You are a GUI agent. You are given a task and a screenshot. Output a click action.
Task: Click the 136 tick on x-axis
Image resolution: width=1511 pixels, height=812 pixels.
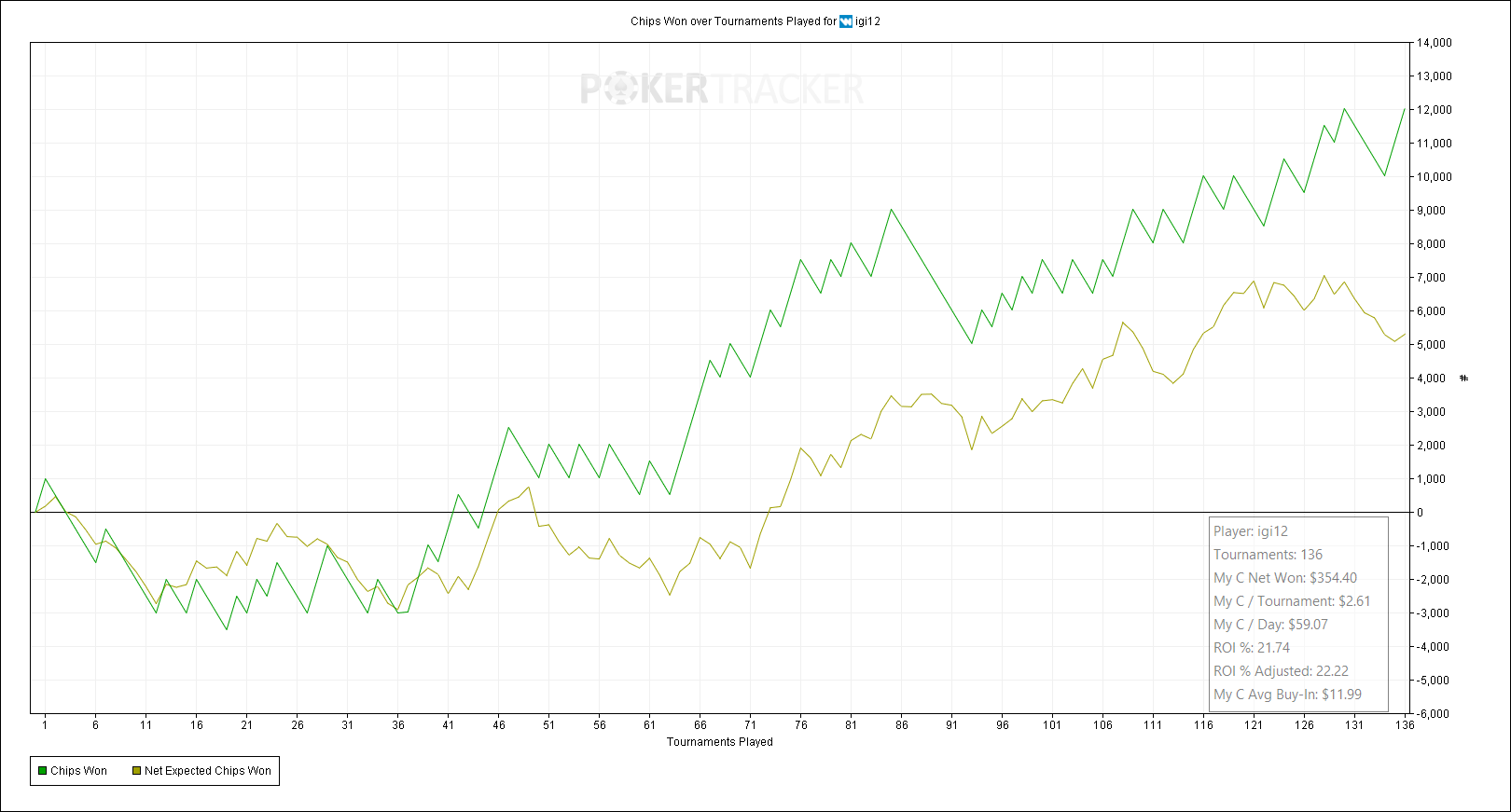pos(1405,725)
